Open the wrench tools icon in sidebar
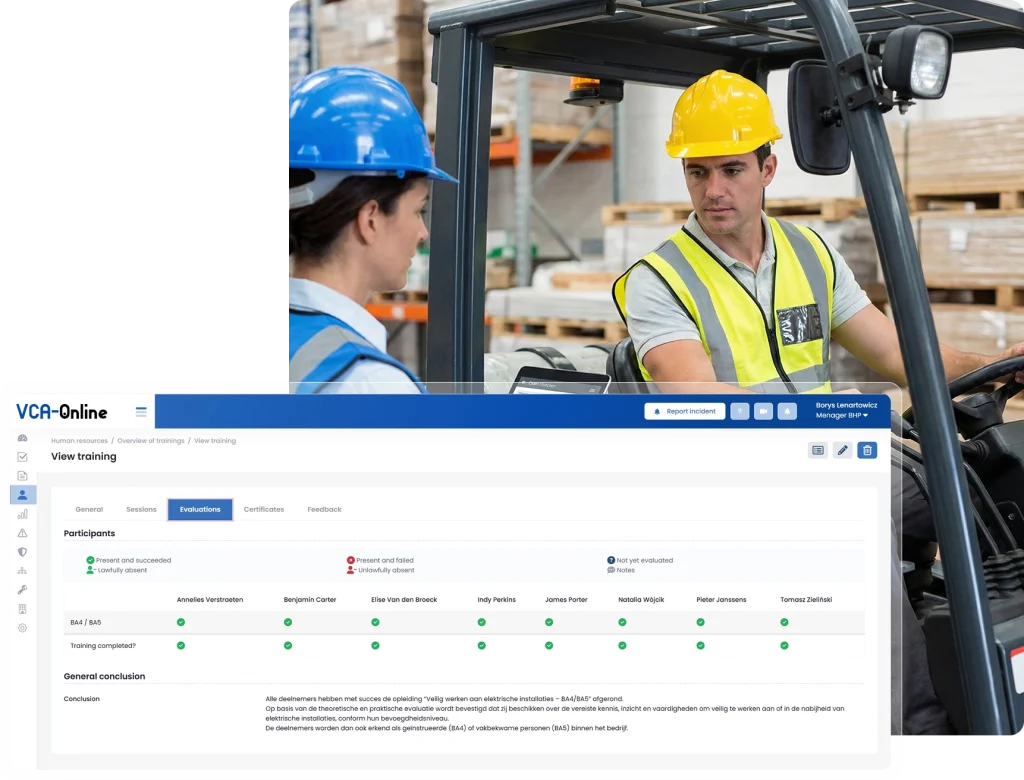The image size is (1024, 780). [22, 590]
